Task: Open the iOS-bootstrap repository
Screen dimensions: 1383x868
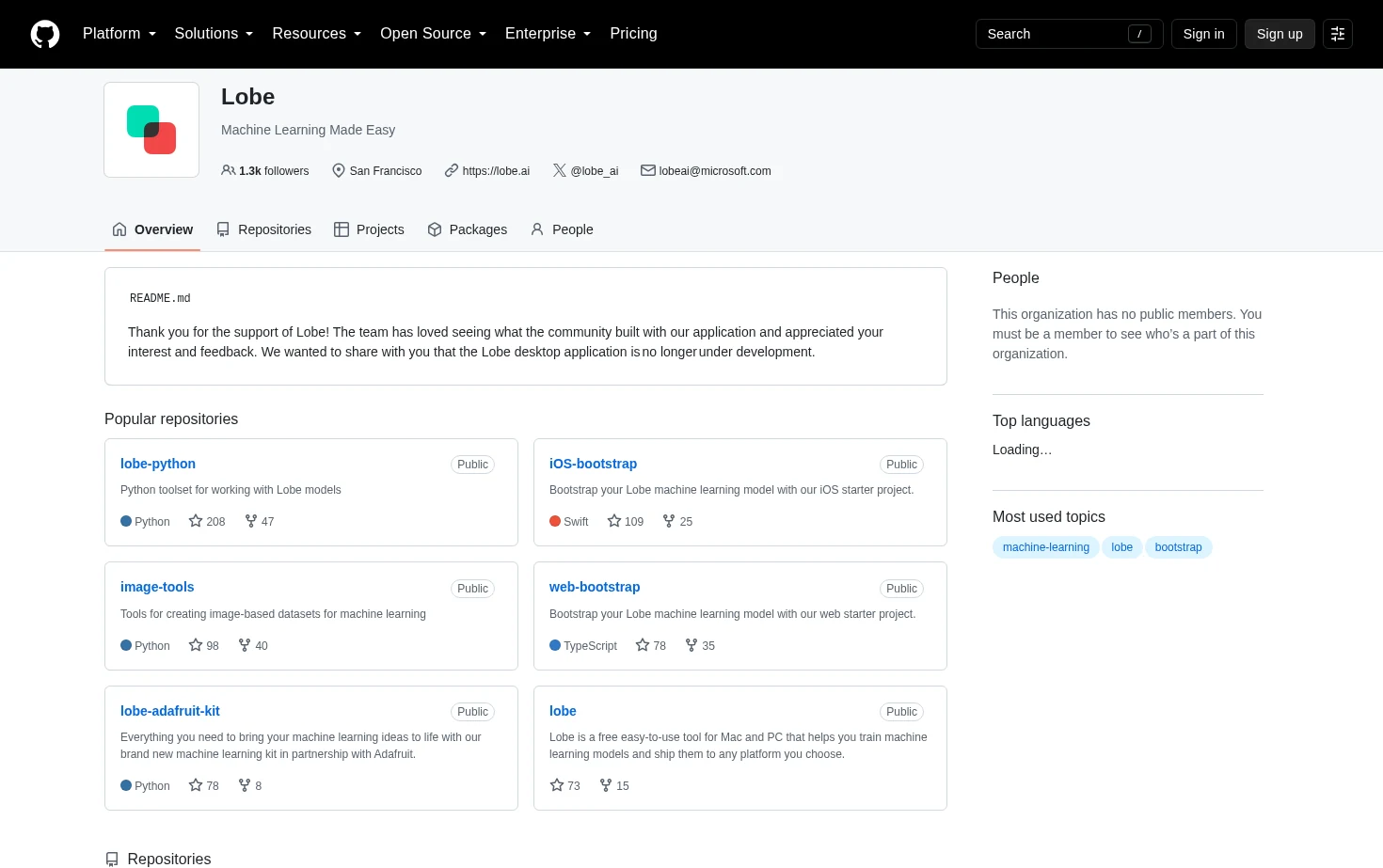Action: click(593, 464)
